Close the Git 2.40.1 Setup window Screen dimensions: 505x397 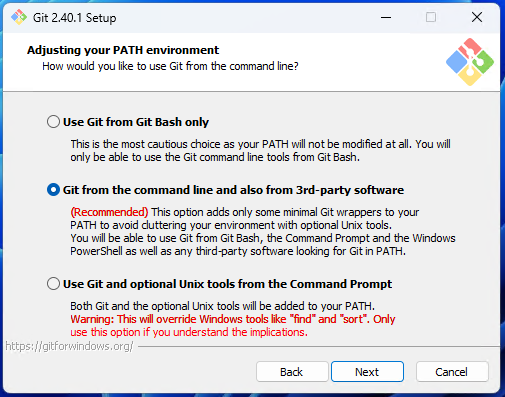(477, 17)
